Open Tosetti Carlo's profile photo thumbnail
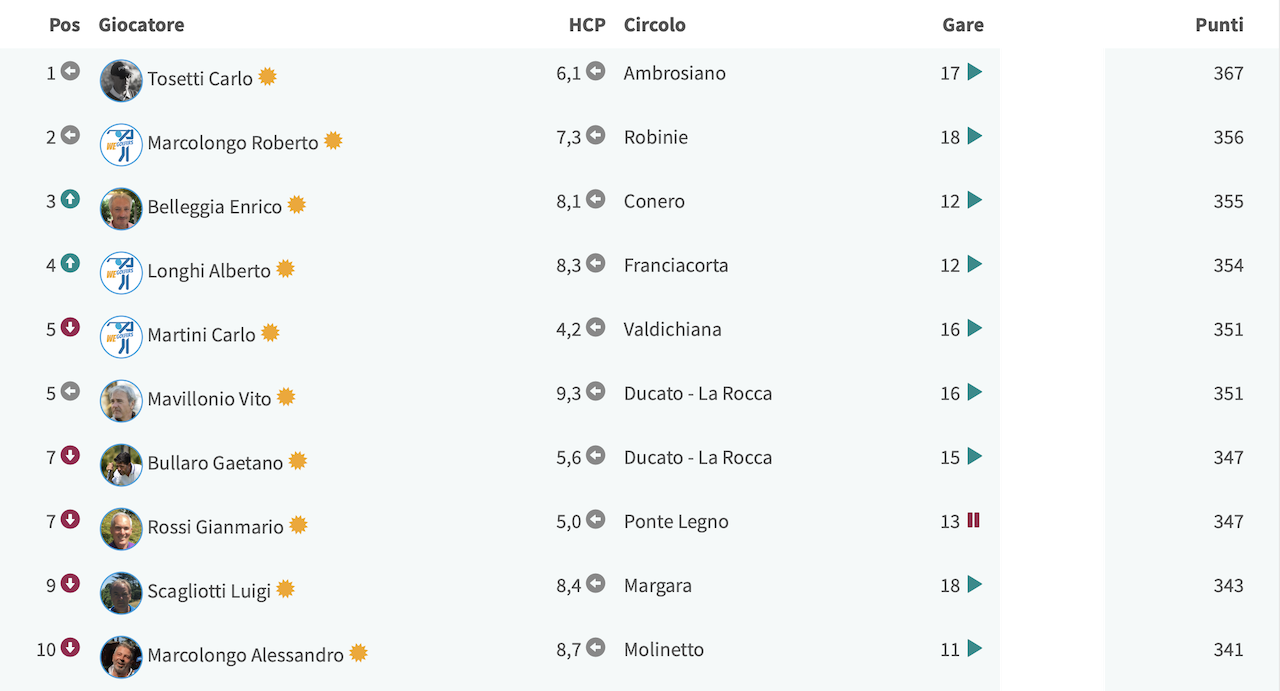 (121, 81)
